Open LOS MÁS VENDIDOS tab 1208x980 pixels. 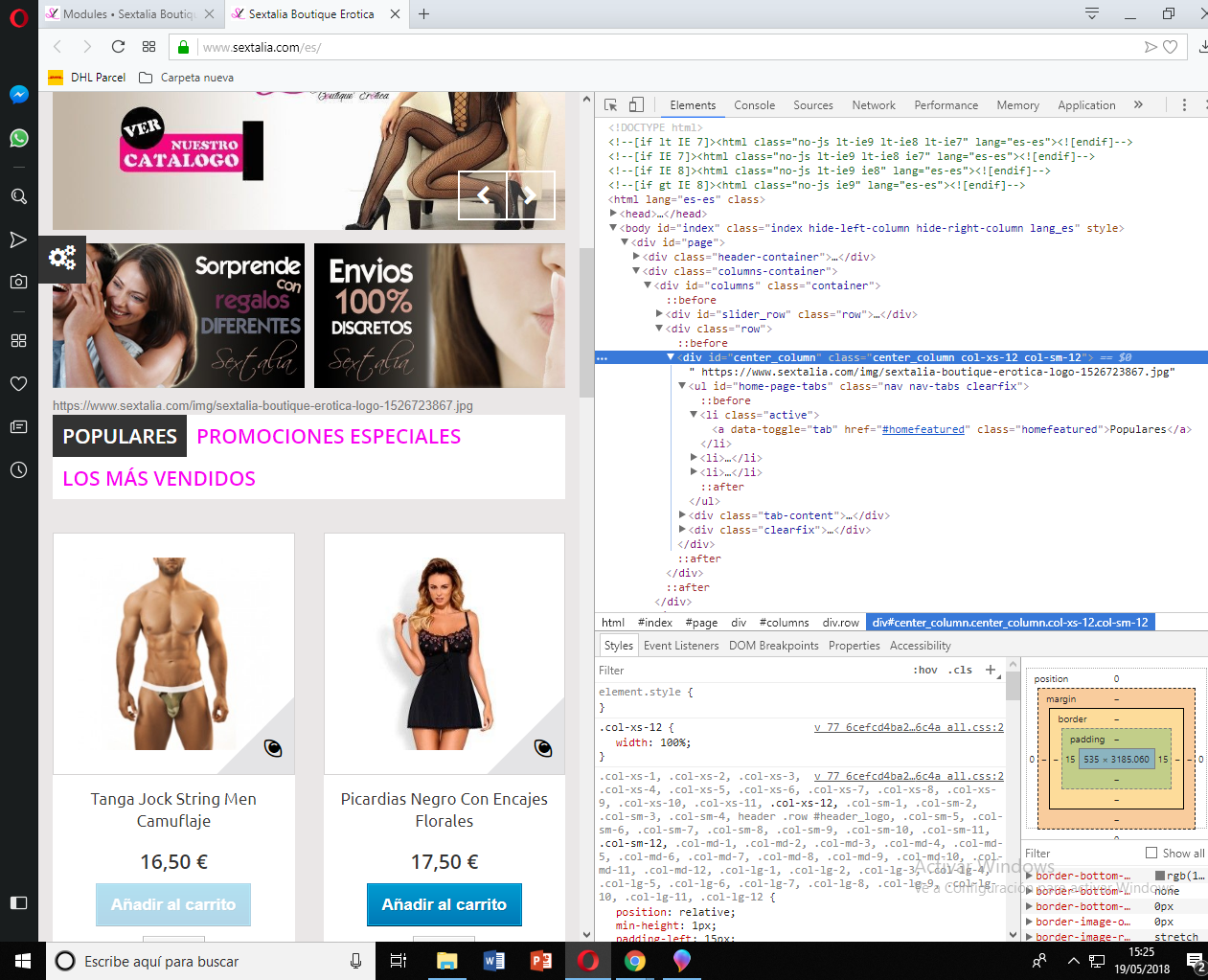point(159,479)
